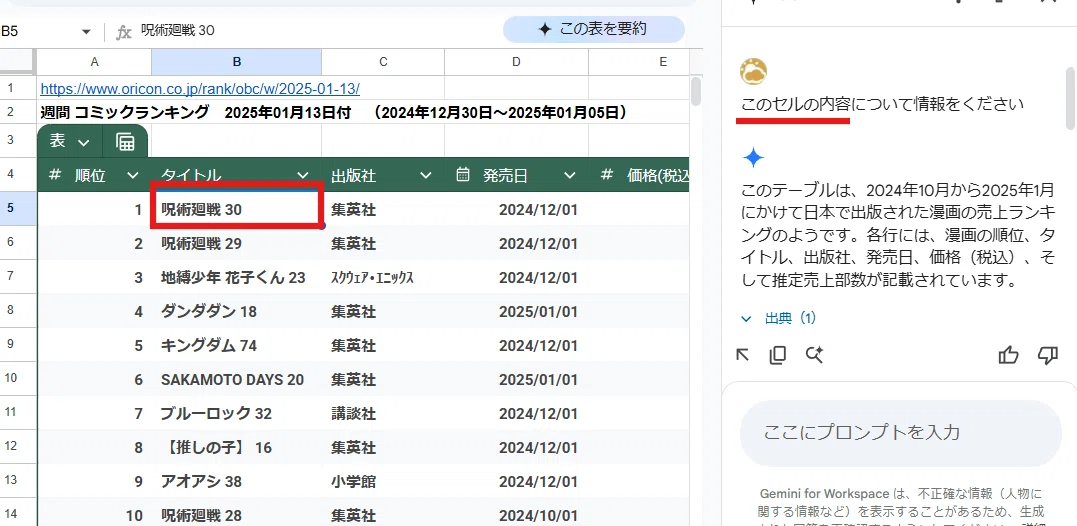Select the スクウェア・エニックス publisher cell
The image size is (1077, 526).
pyautogui.click(x=383, y=277)
